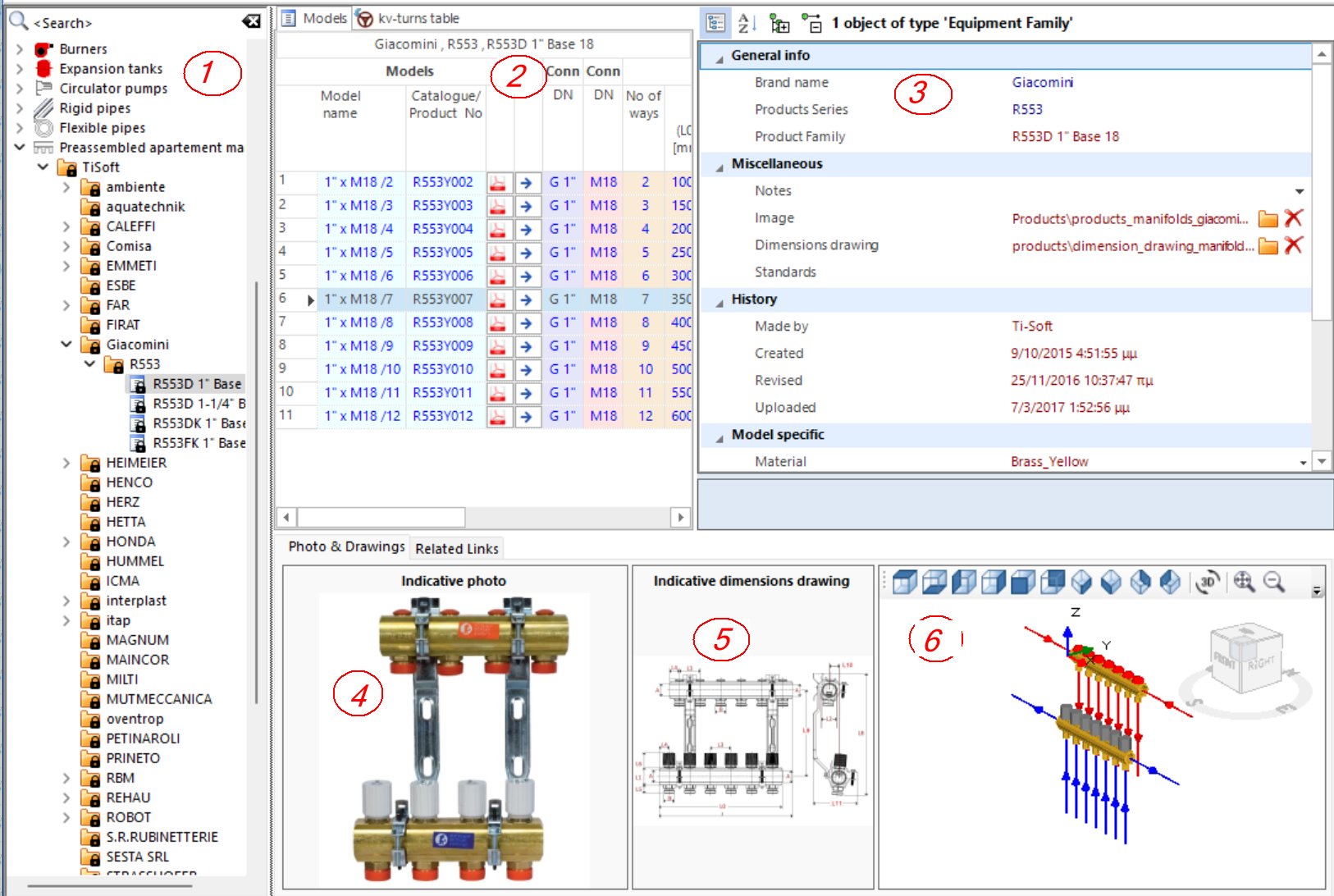1334x896 pixels.
Task: Open Related Links tab
Action: click(x=457, y=549)
